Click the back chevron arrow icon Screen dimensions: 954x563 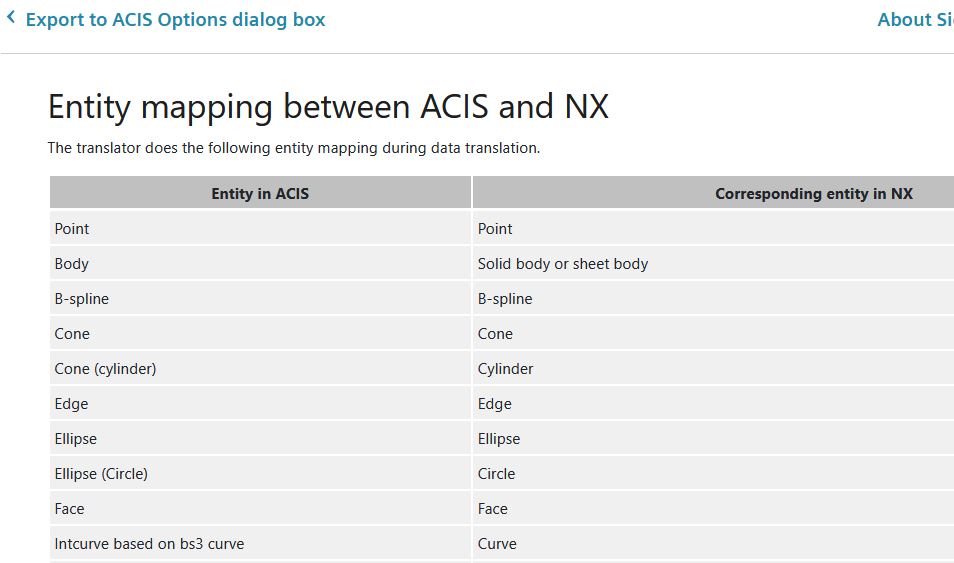(x=11, y=18)
